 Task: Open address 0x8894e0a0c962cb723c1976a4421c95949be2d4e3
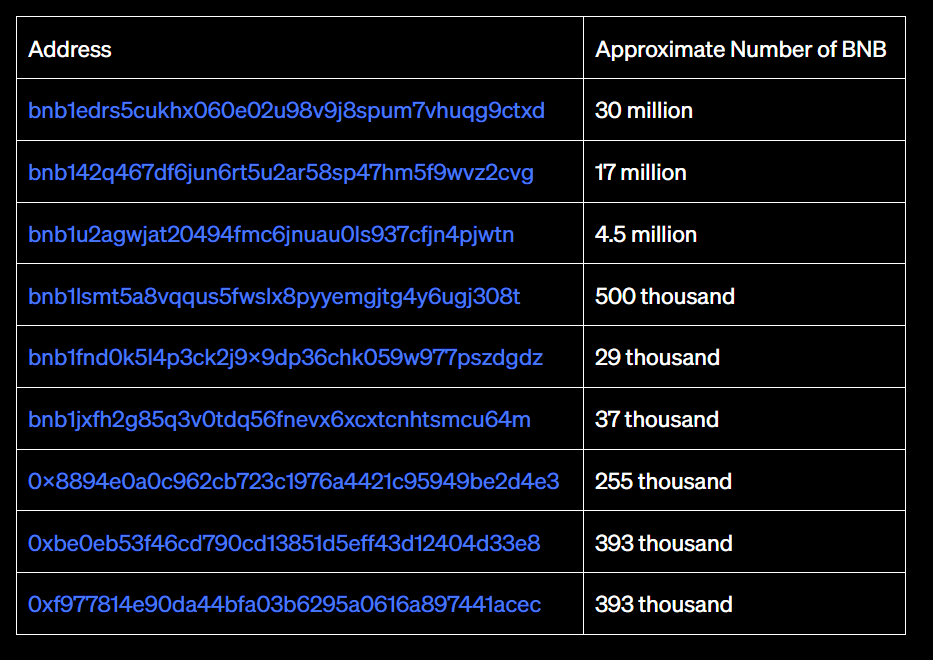pyautogui.click(x=293, y=481)
